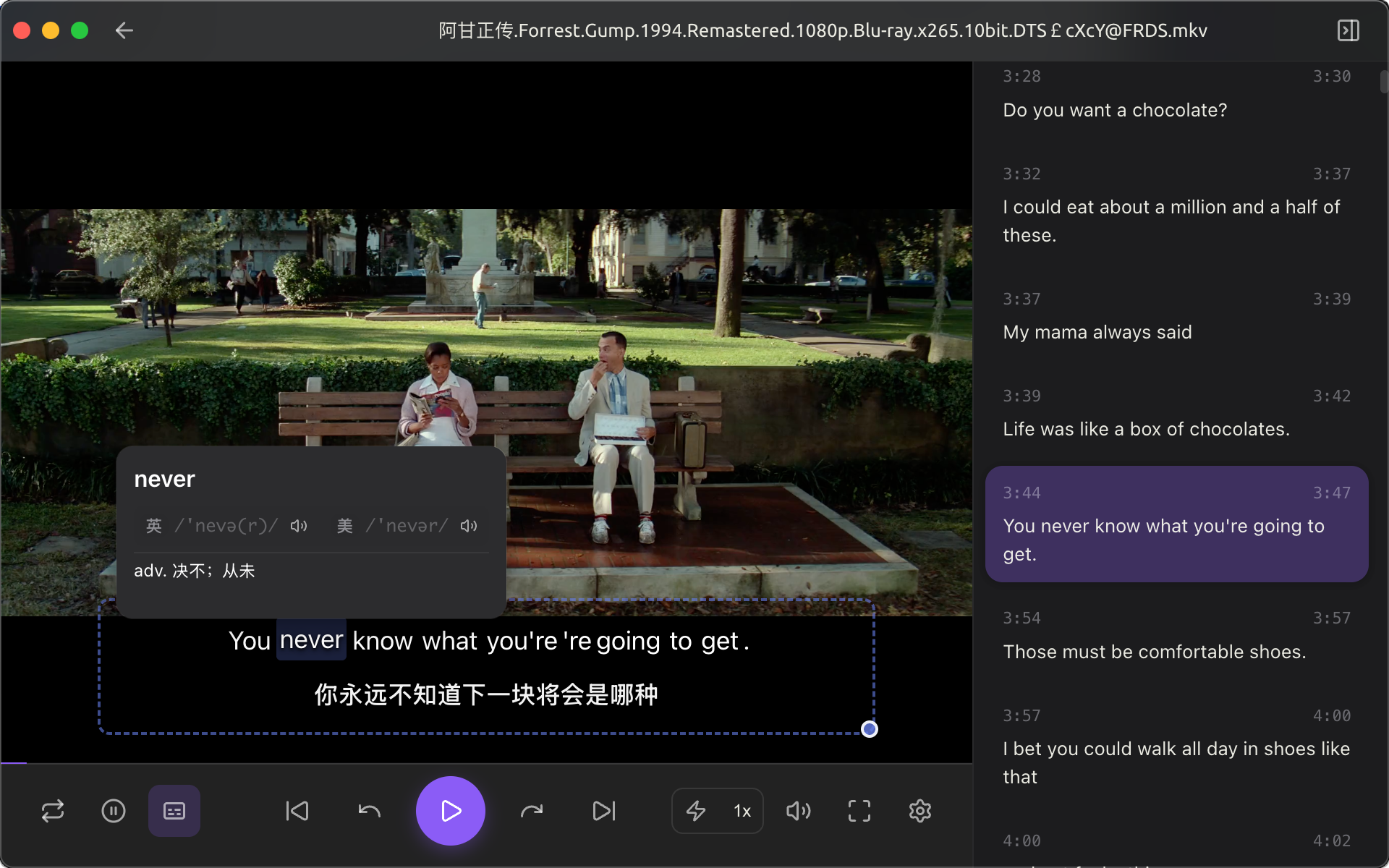Toggle subtitle display on the video
The height and width of the screenshot is (868, 1389).
(x=174, y=811)
